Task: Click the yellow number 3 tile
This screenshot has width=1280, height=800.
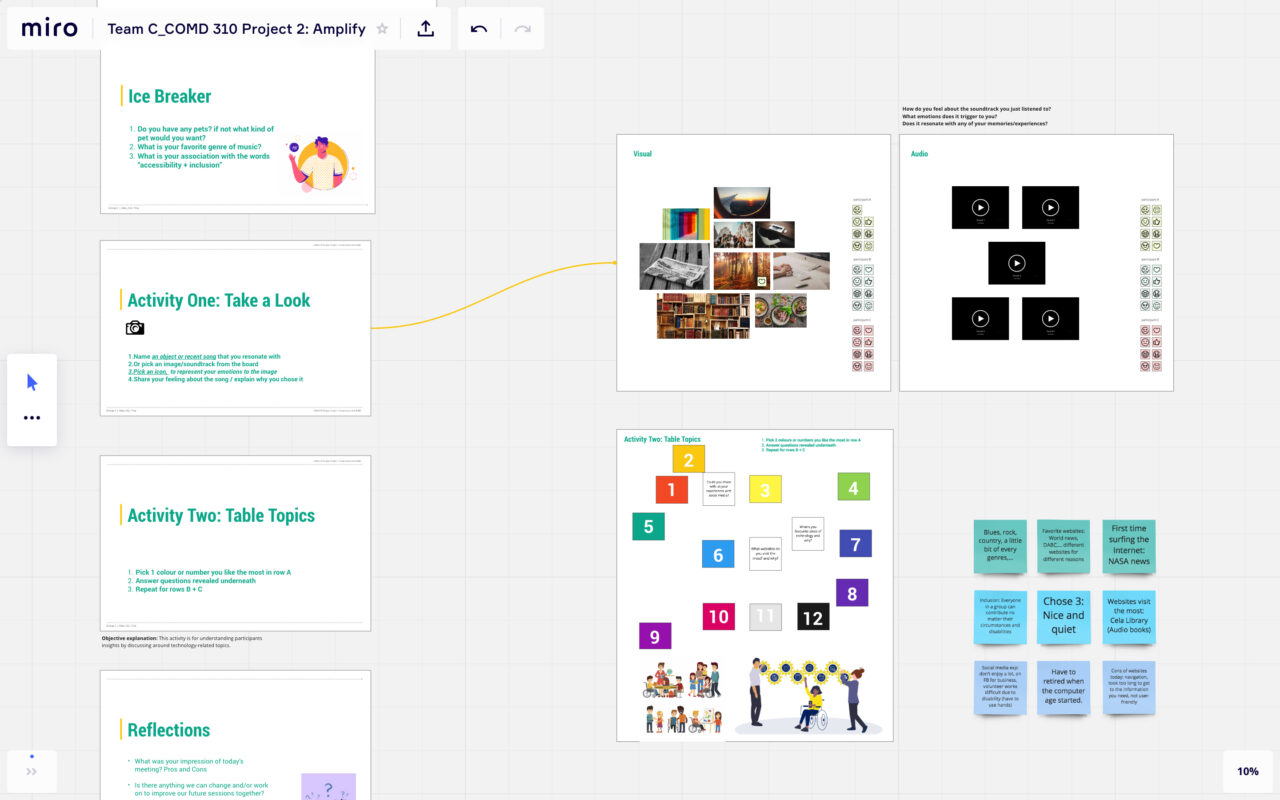Action: point(765,490)
